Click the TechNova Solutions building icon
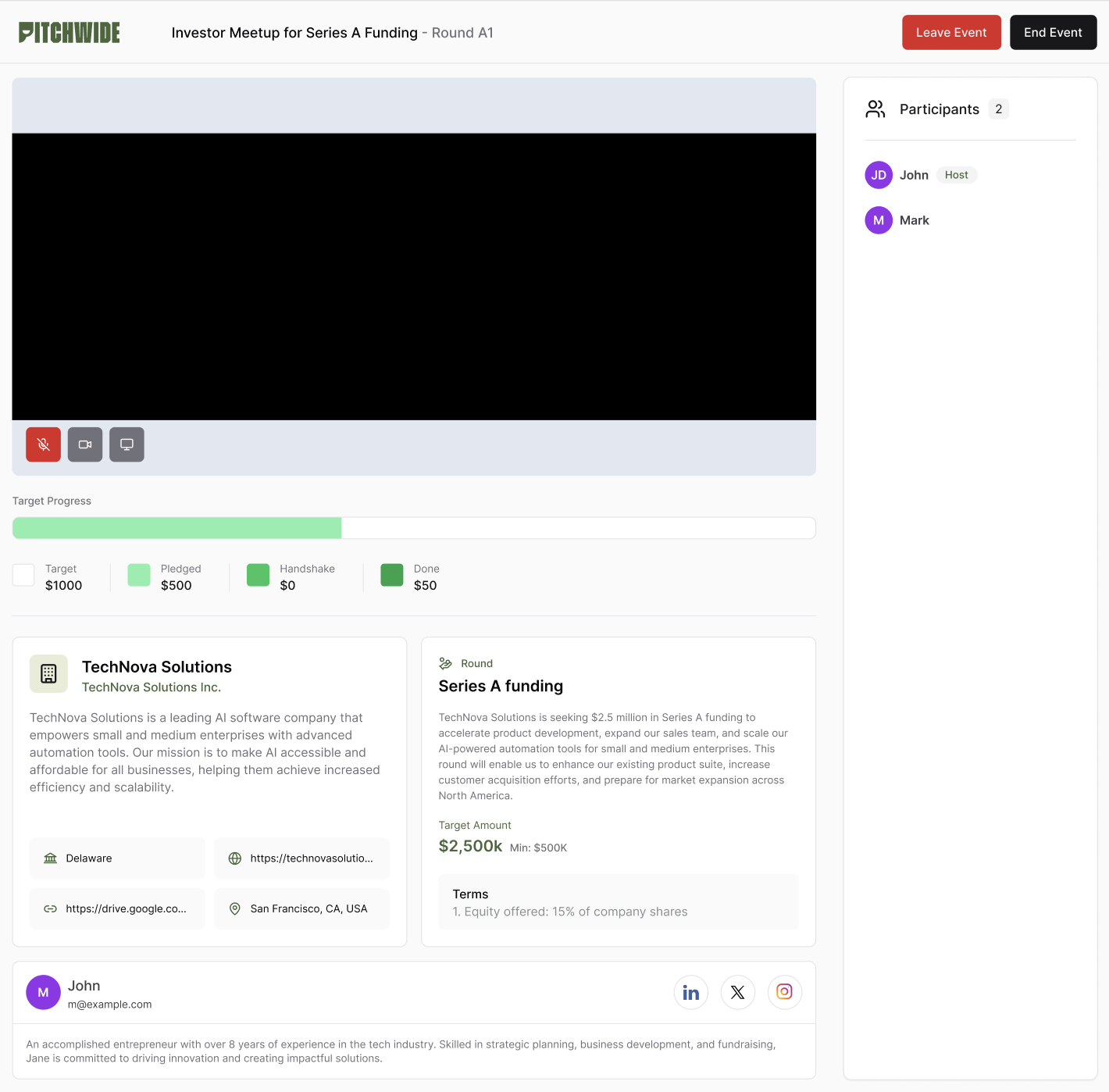 coord(48,673)
